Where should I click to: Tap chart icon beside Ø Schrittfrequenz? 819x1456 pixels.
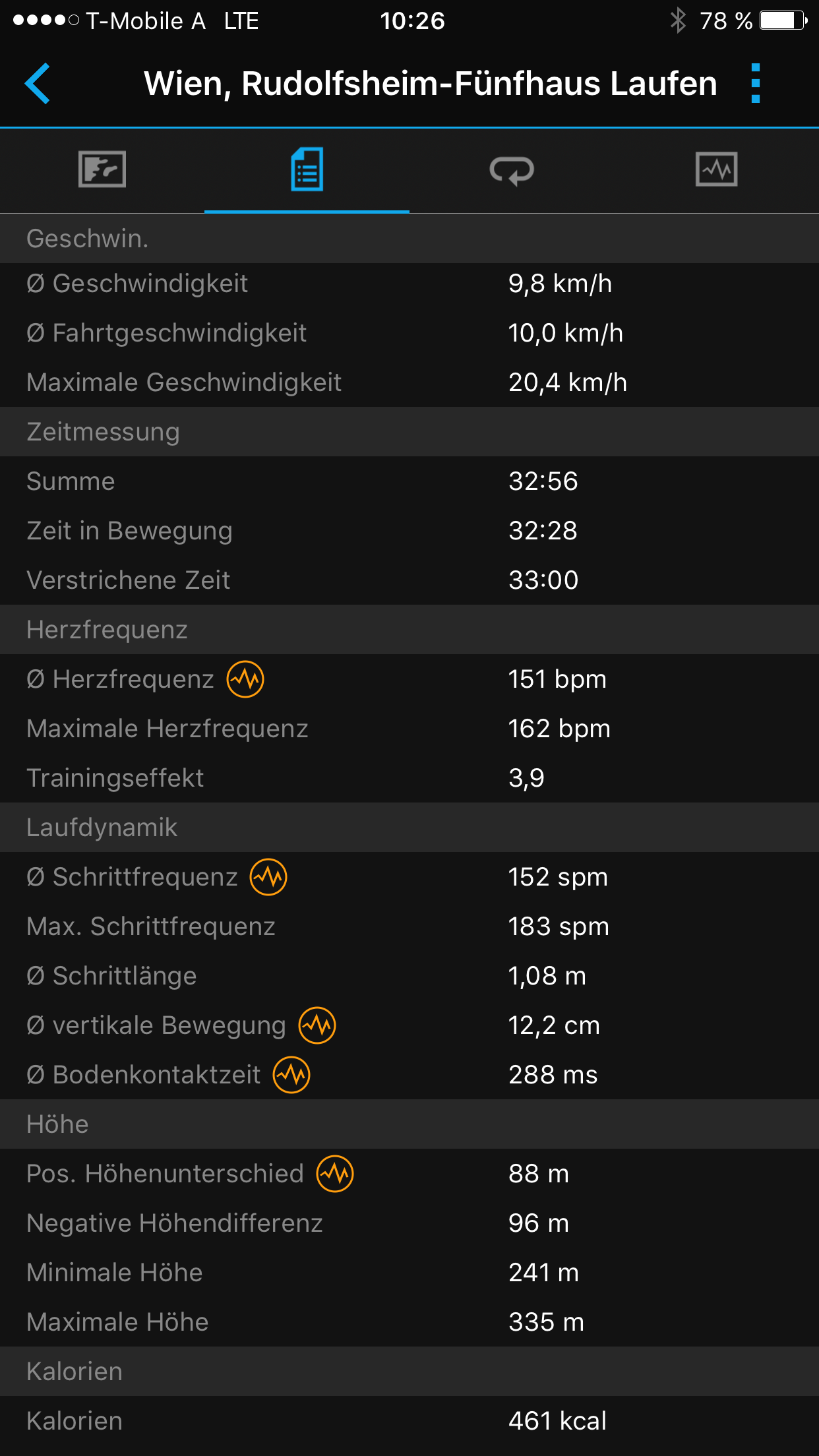coord(268,877)
